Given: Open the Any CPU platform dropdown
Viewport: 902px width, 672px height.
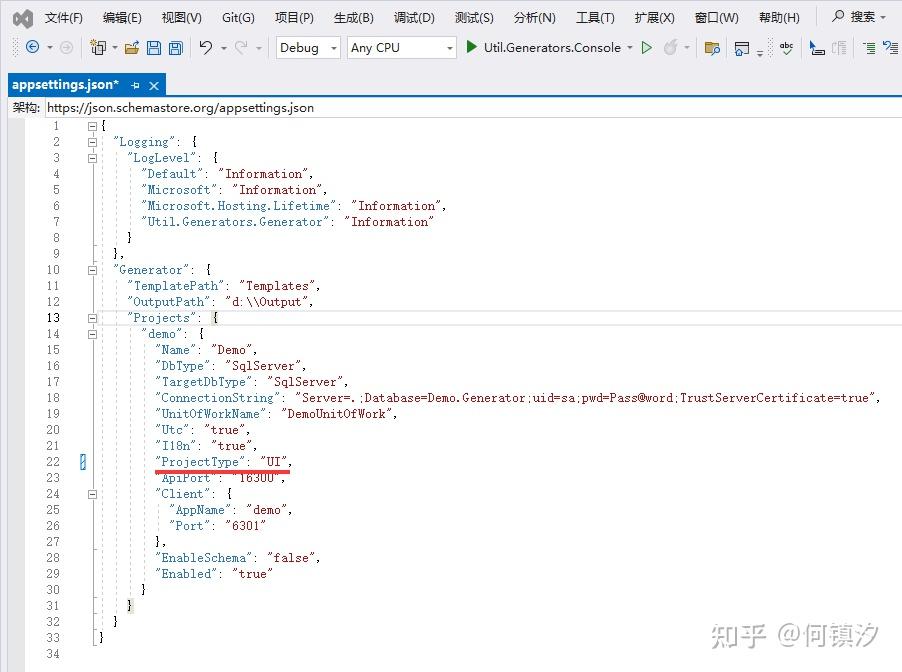Looking at the screenshot, I should 402,48.
